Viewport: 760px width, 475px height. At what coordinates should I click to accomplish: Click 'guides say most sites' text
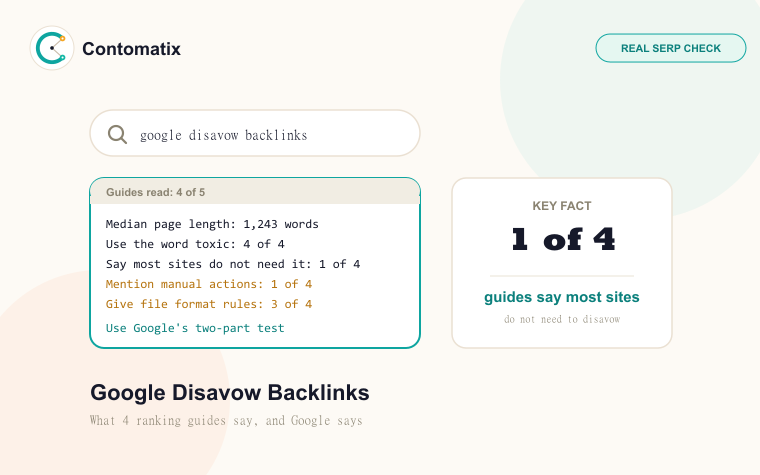click(x=562, y=297)
